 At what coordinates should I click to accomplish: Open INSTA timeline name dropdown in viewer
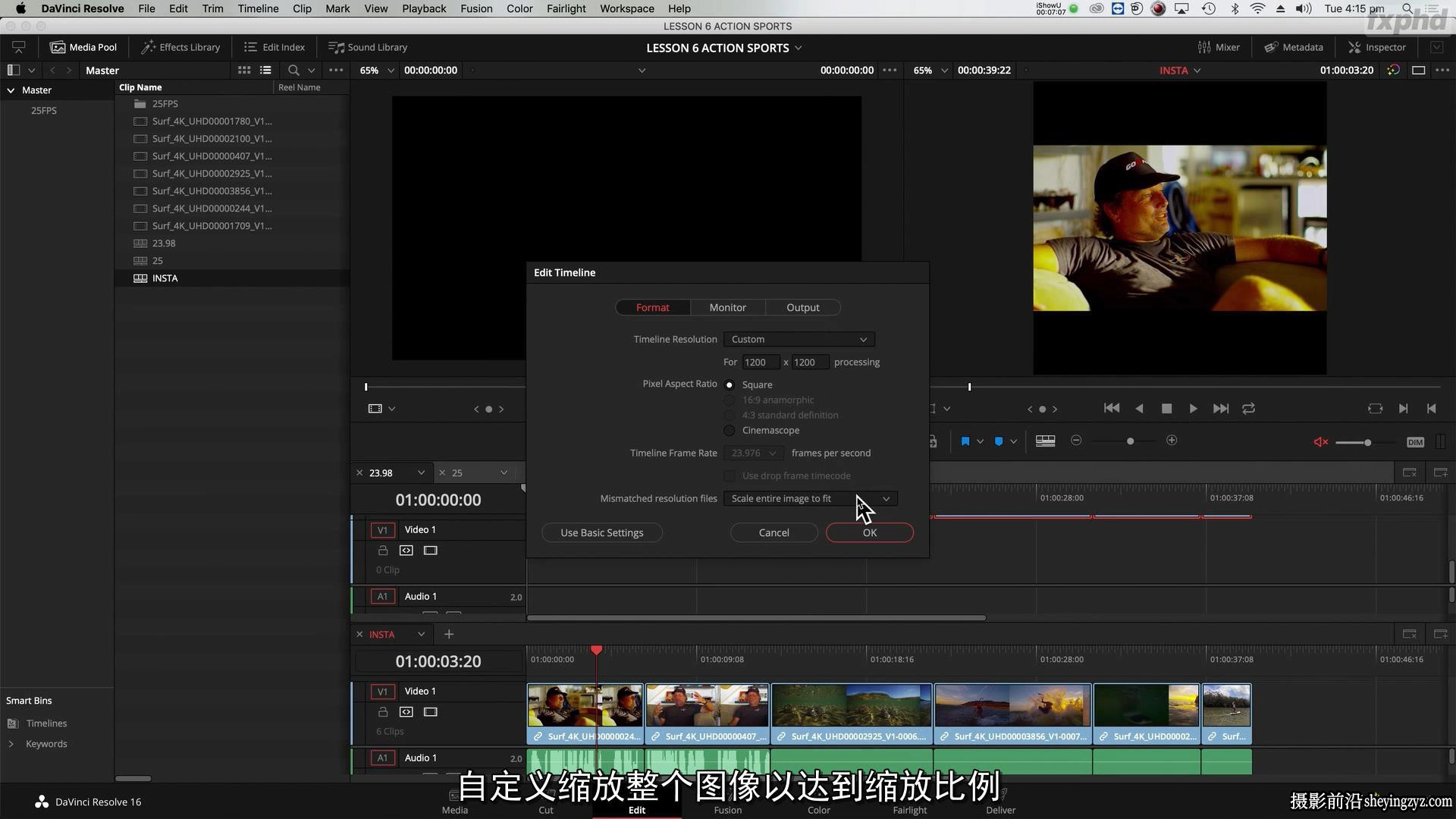pyautogui.click(x=1197, y=71)
